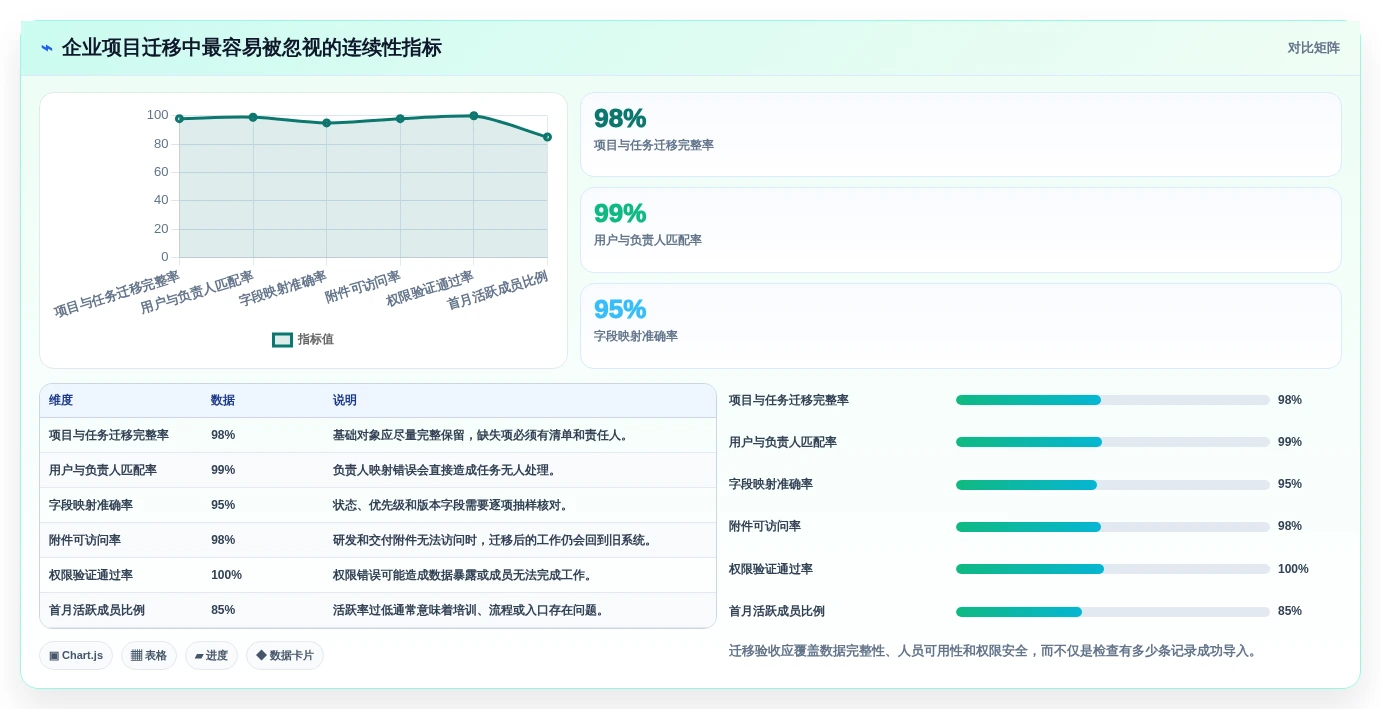Click the lightning icon beside the title
The image size is (1381, 709).
(47, 48)
